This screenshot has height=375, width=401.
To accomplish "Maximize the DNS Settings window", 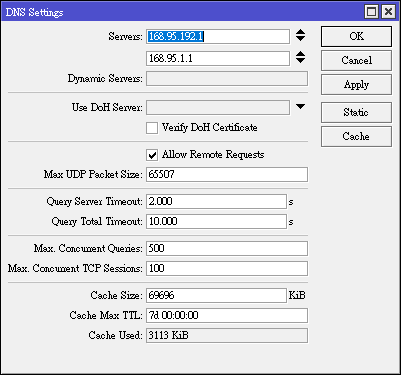I will (372, 12).
